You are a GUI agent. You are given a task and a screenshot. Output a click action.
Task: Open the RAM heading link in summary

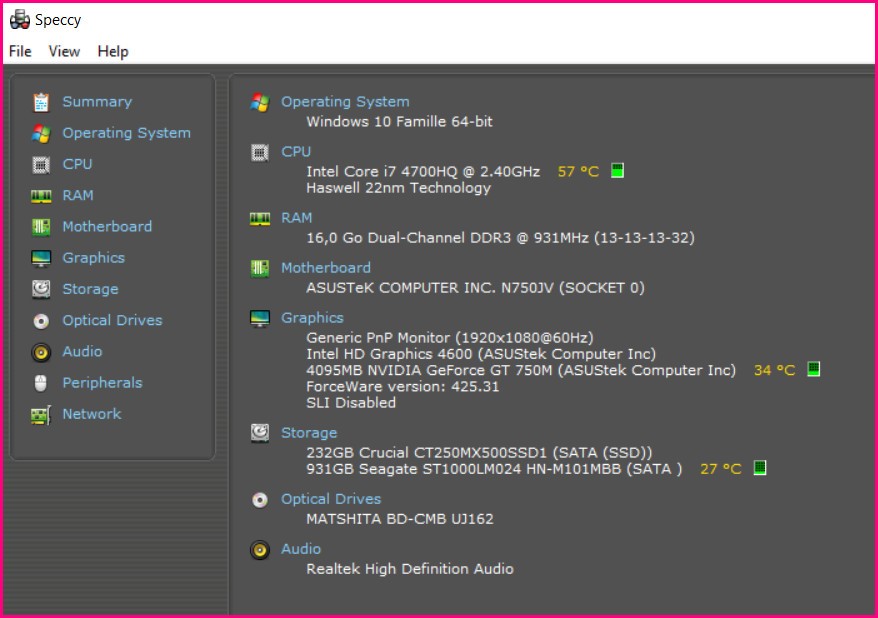pos(296,218)
